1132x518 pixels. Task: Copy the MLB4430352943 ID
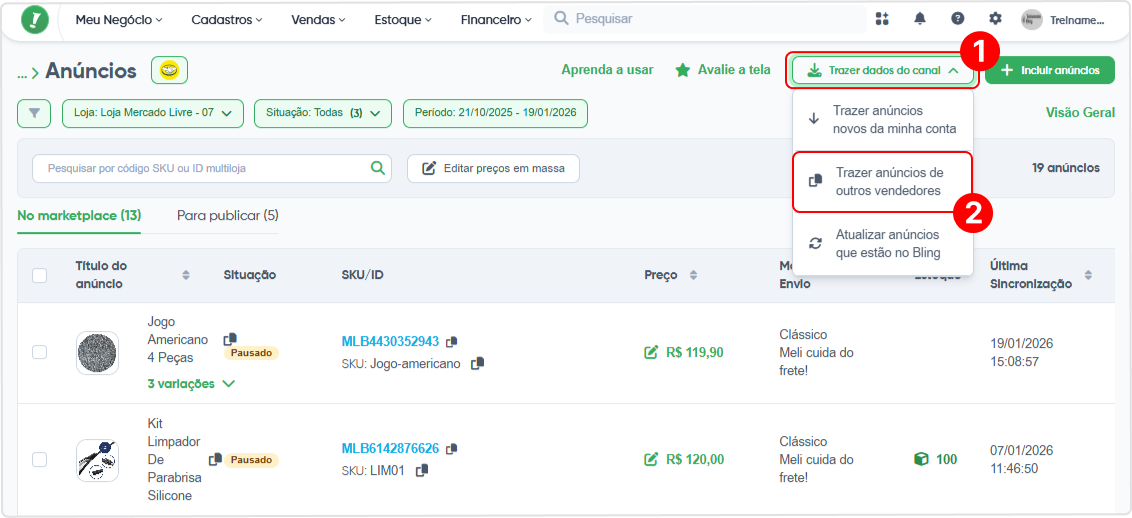[x=452, y=341]
